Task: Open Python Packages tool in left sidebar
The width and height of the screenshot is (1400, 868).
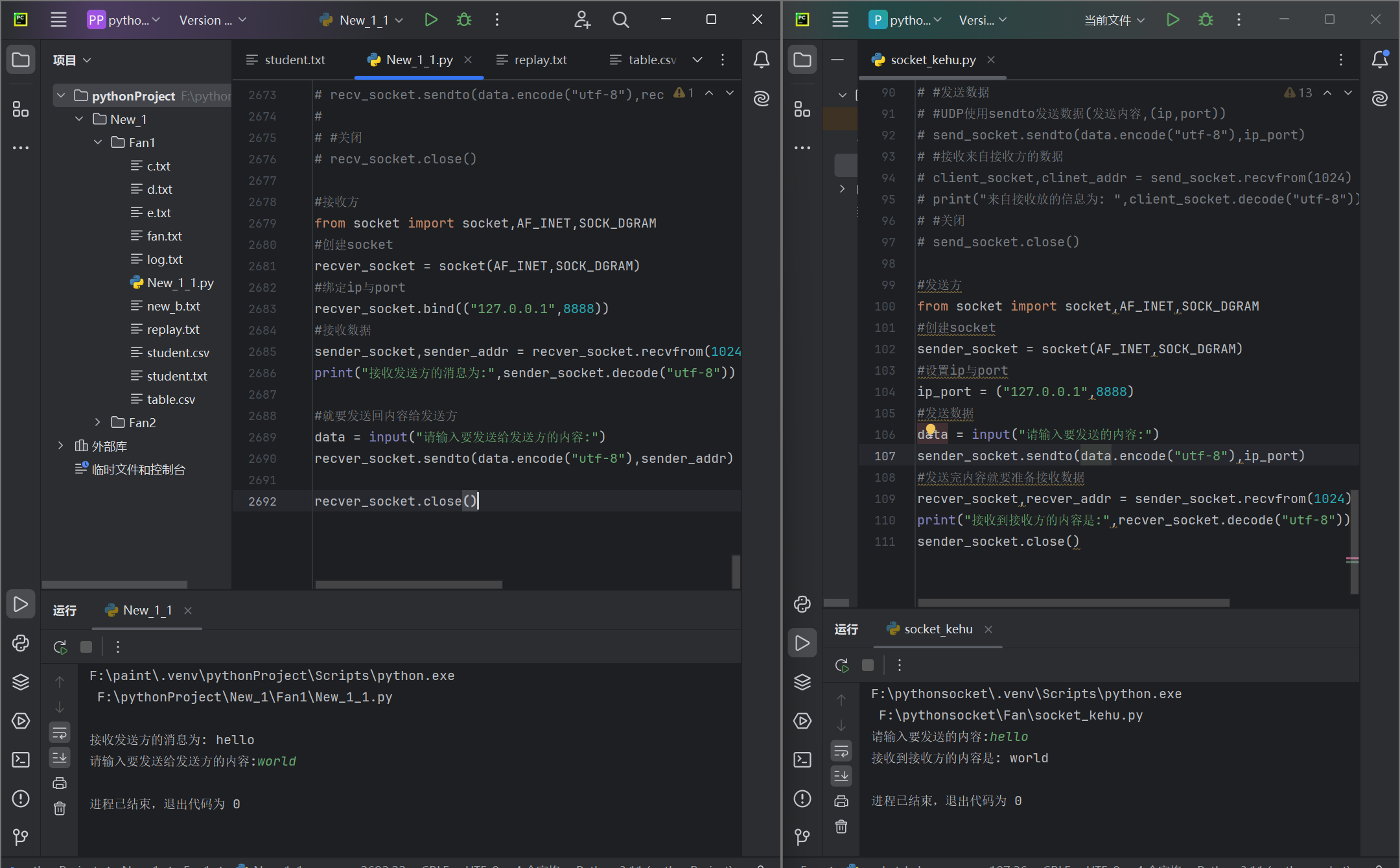Action: click(x=21, y=682)
